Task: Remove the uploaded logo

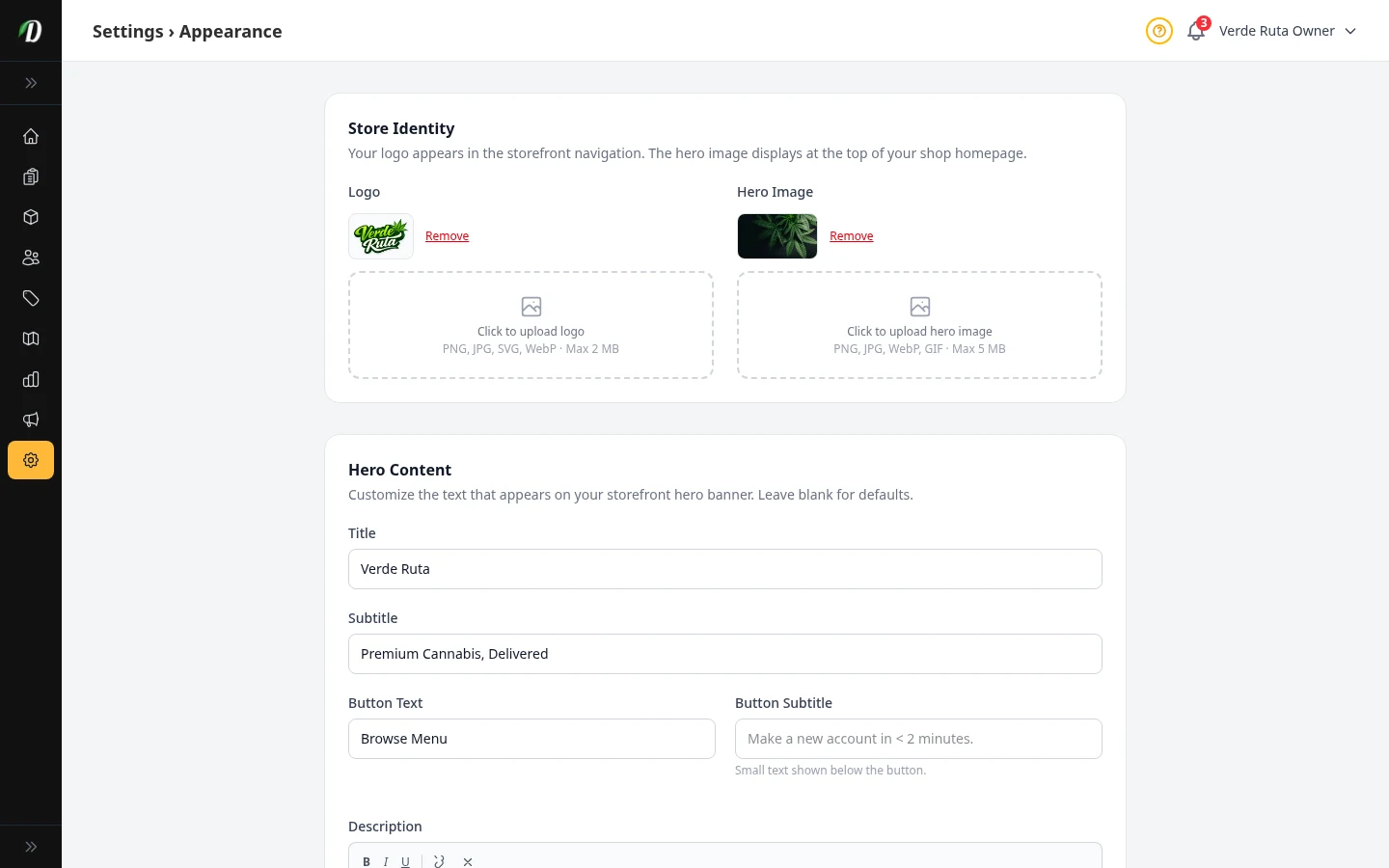Action: coord(447,236)
